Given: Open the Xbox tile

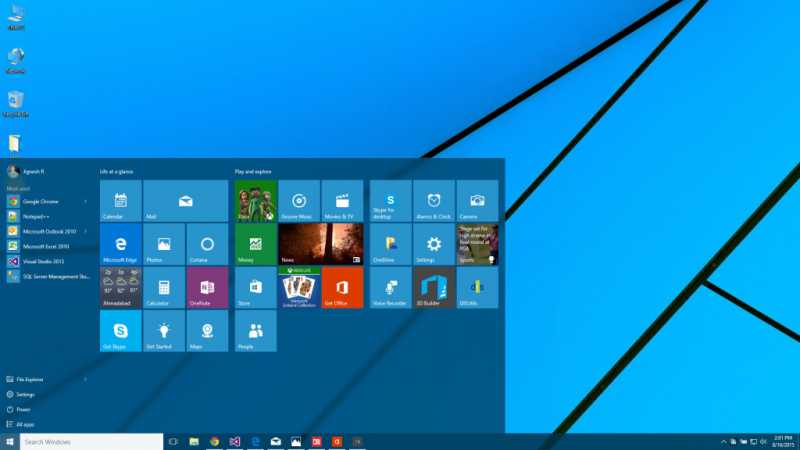Looking at the screenshot, I should [256, 201].
